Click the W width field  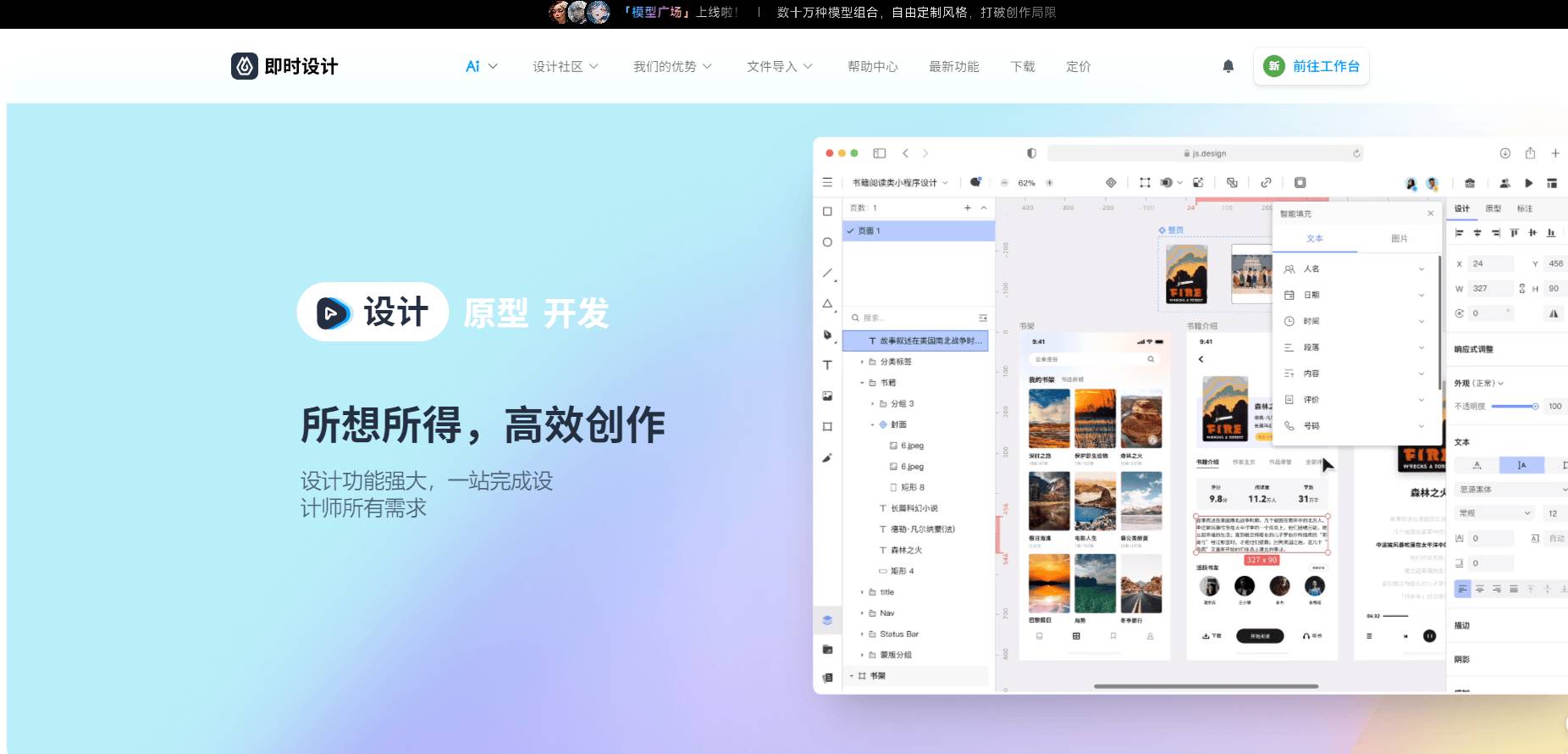click(1491, 288)
